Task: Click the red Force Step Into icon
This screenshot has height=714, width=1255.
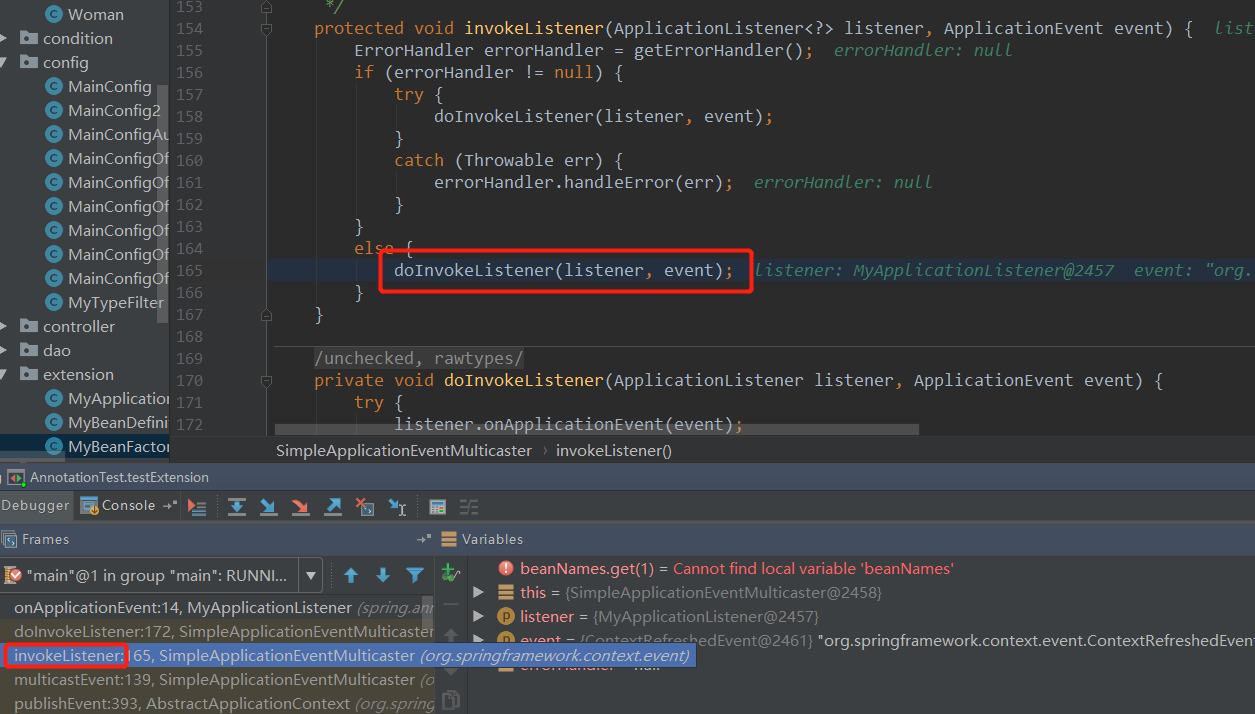Action: (x=300, y=507)
